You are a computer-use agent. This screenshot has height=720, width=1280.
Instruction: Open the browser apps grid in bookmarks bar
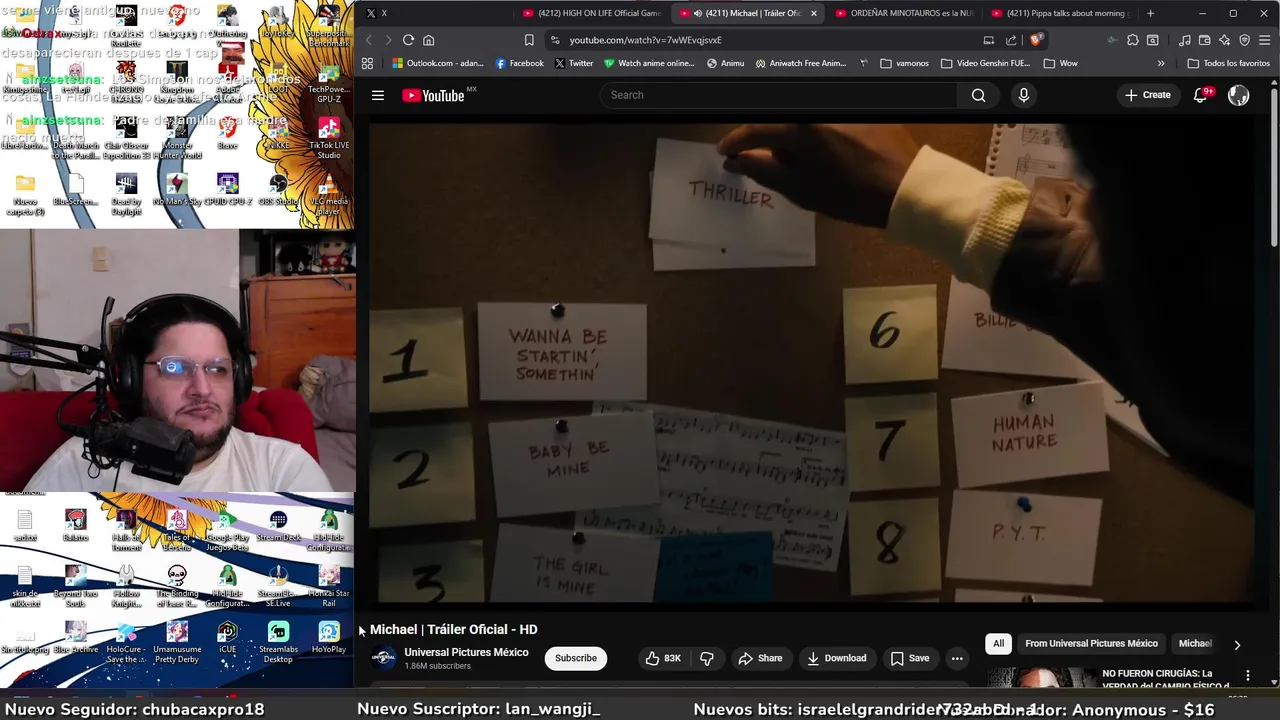click(367, 63)
